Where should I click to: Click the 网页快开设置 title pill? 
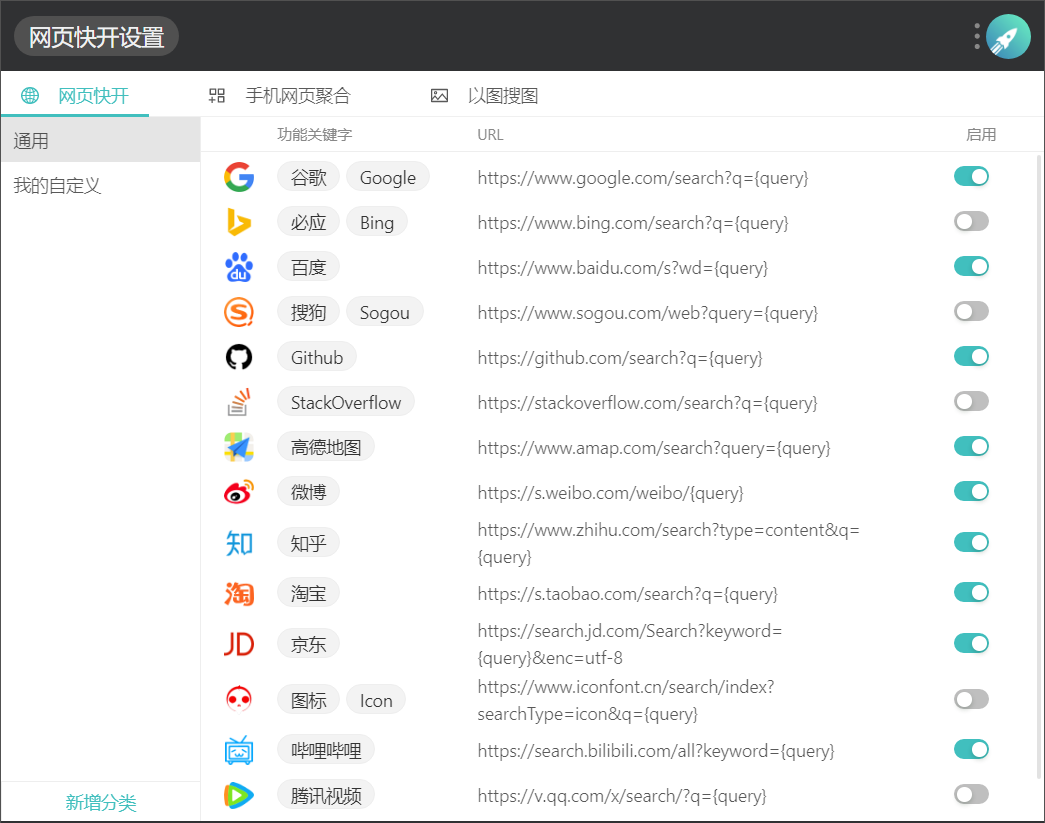(x=96, y=37)
